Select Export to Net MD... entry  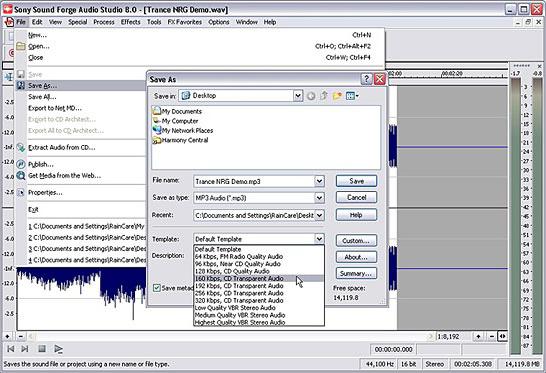55,108
